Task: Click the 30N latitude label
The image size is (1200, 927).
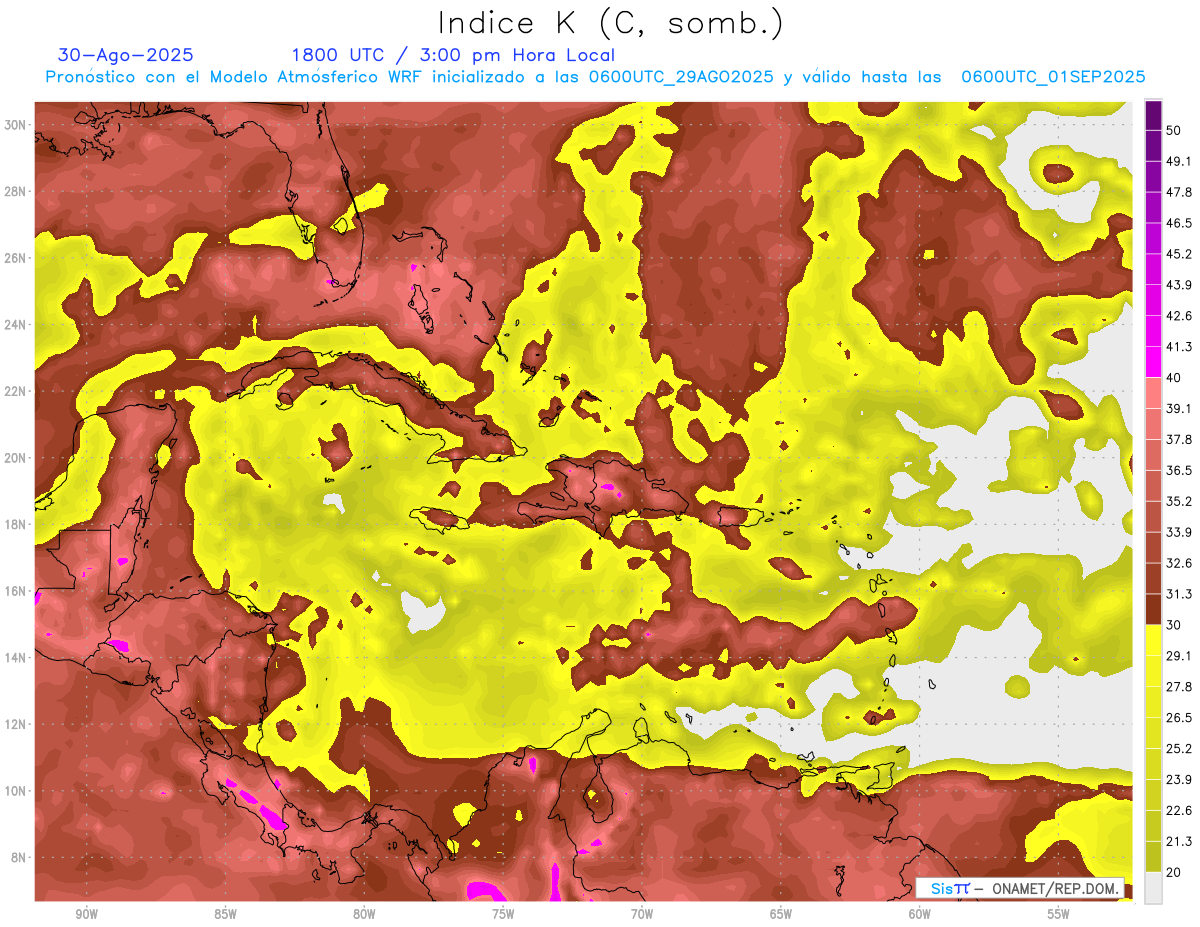Action: [17, 125]
